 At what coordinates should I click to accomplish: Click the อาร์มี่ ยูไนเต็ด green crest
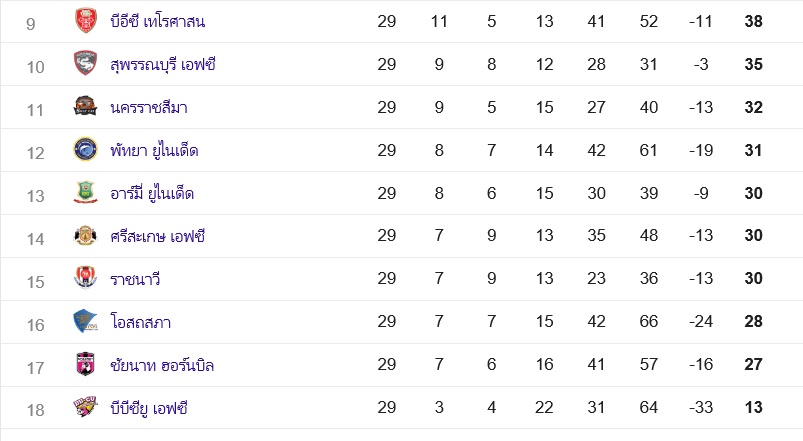click(86, 193)
